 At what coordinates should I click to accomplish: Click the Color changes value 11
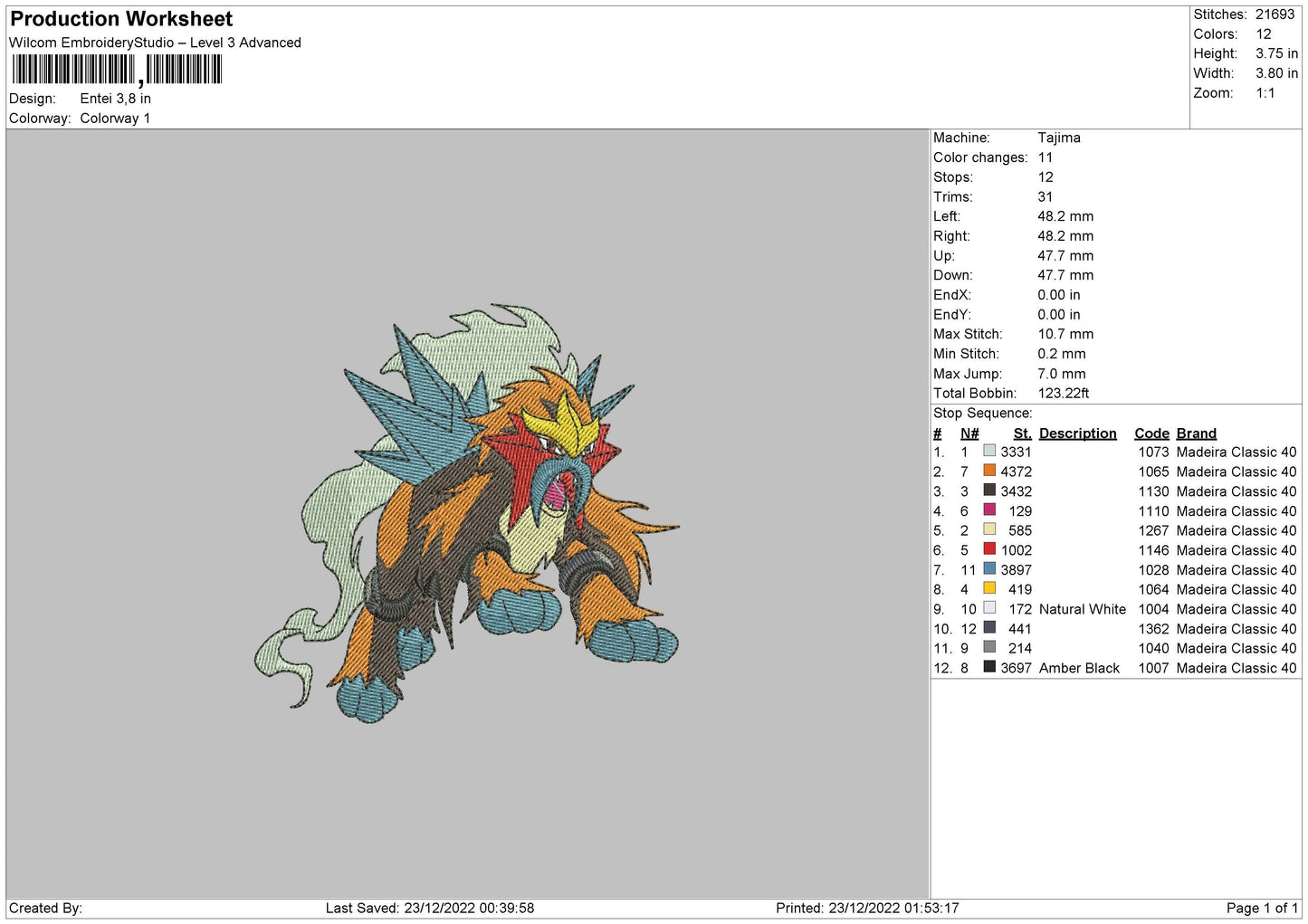[1045, 157]
